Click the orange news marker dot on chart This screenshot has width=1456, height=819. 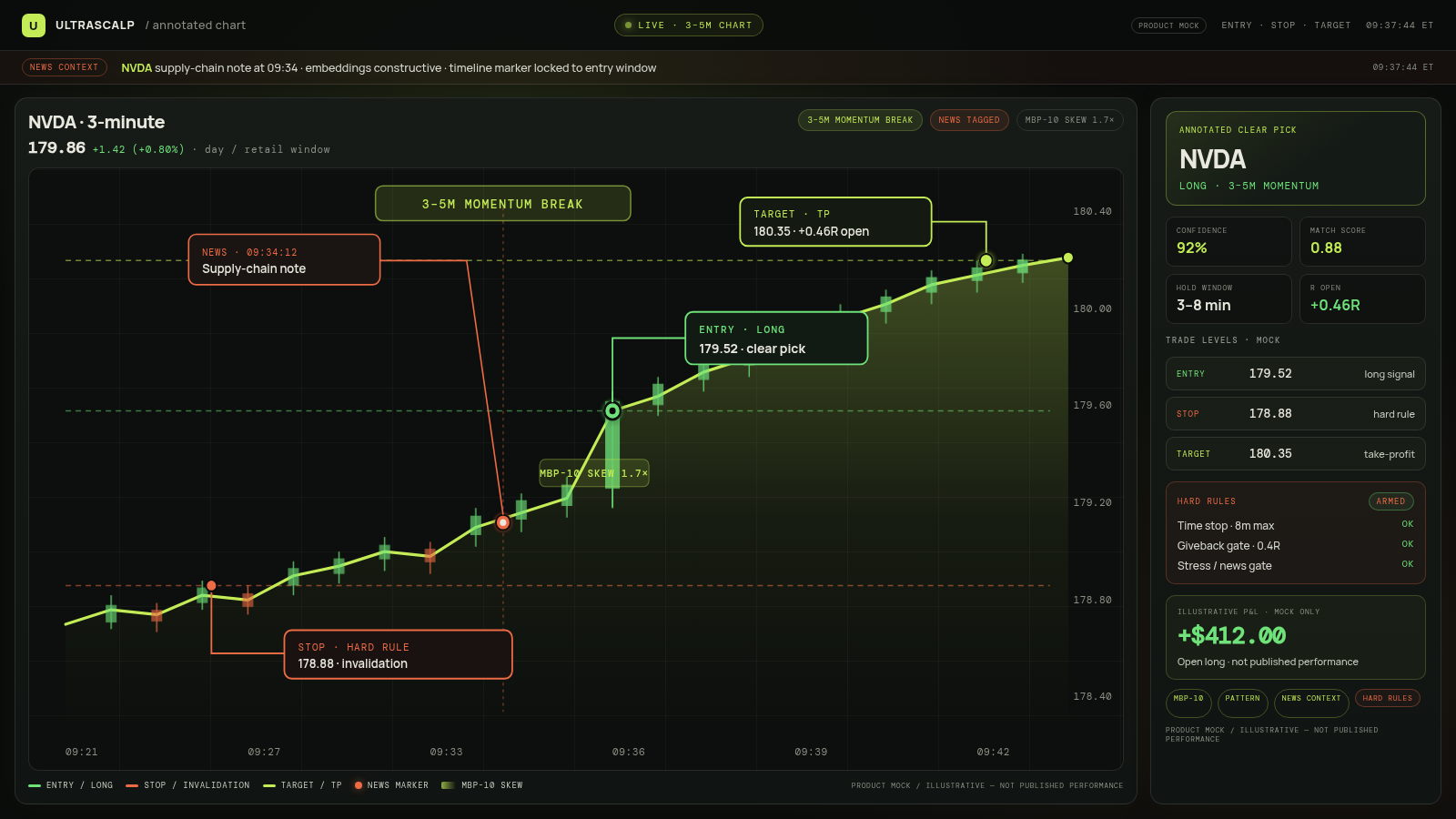[503, 522]
